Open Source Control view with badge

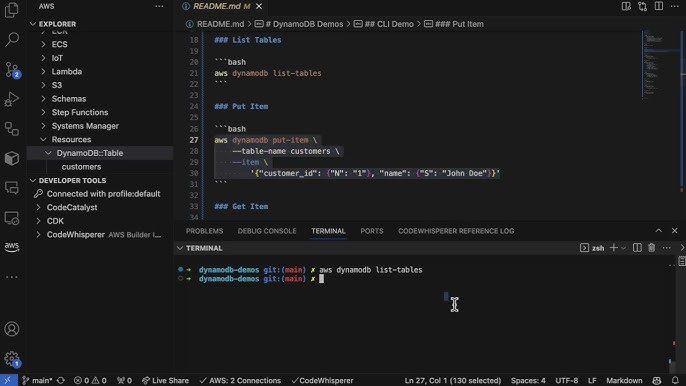pos(12,70)
